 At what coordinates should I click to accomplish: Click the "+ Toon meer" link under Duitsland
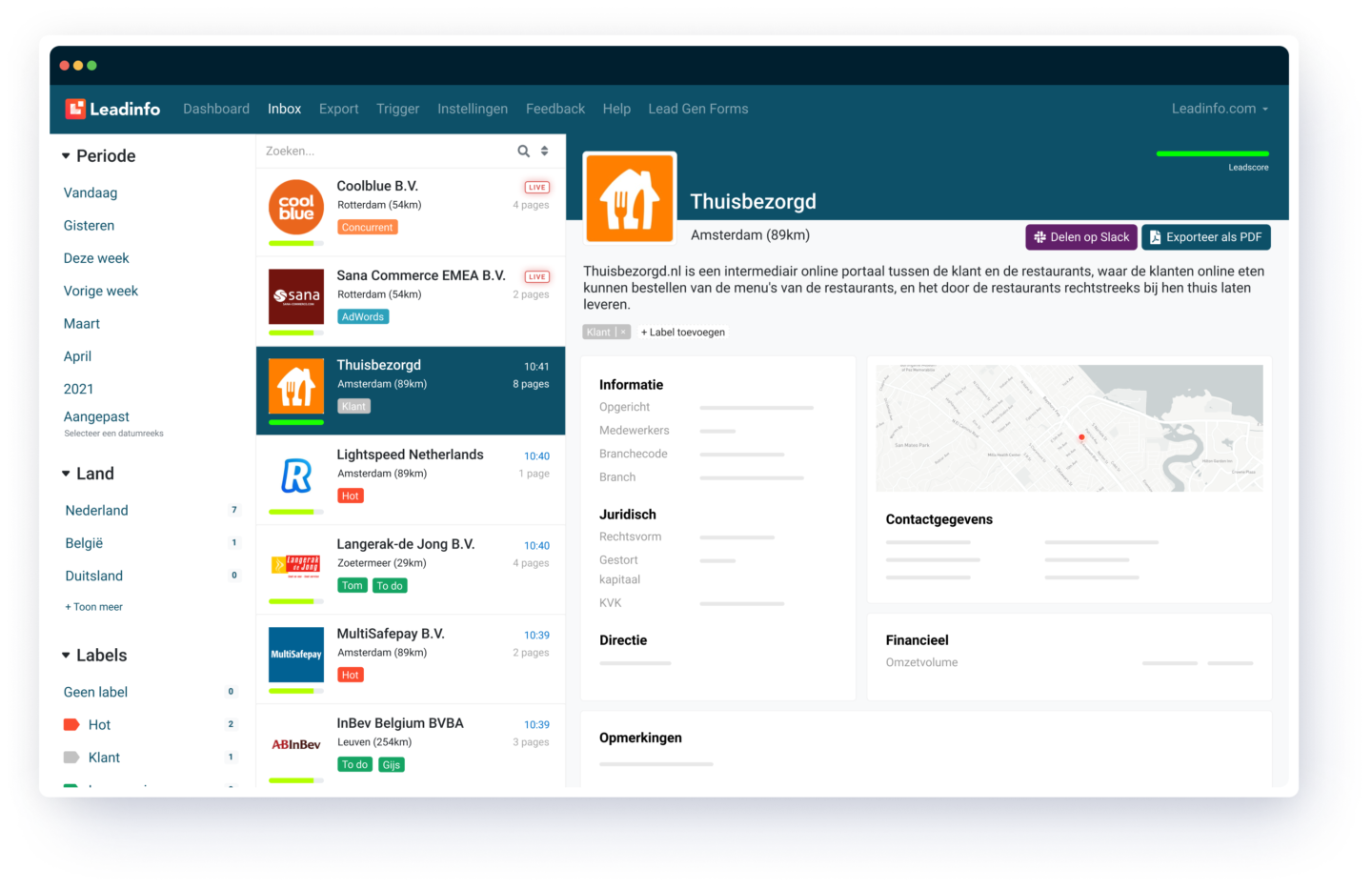[92, 606]
